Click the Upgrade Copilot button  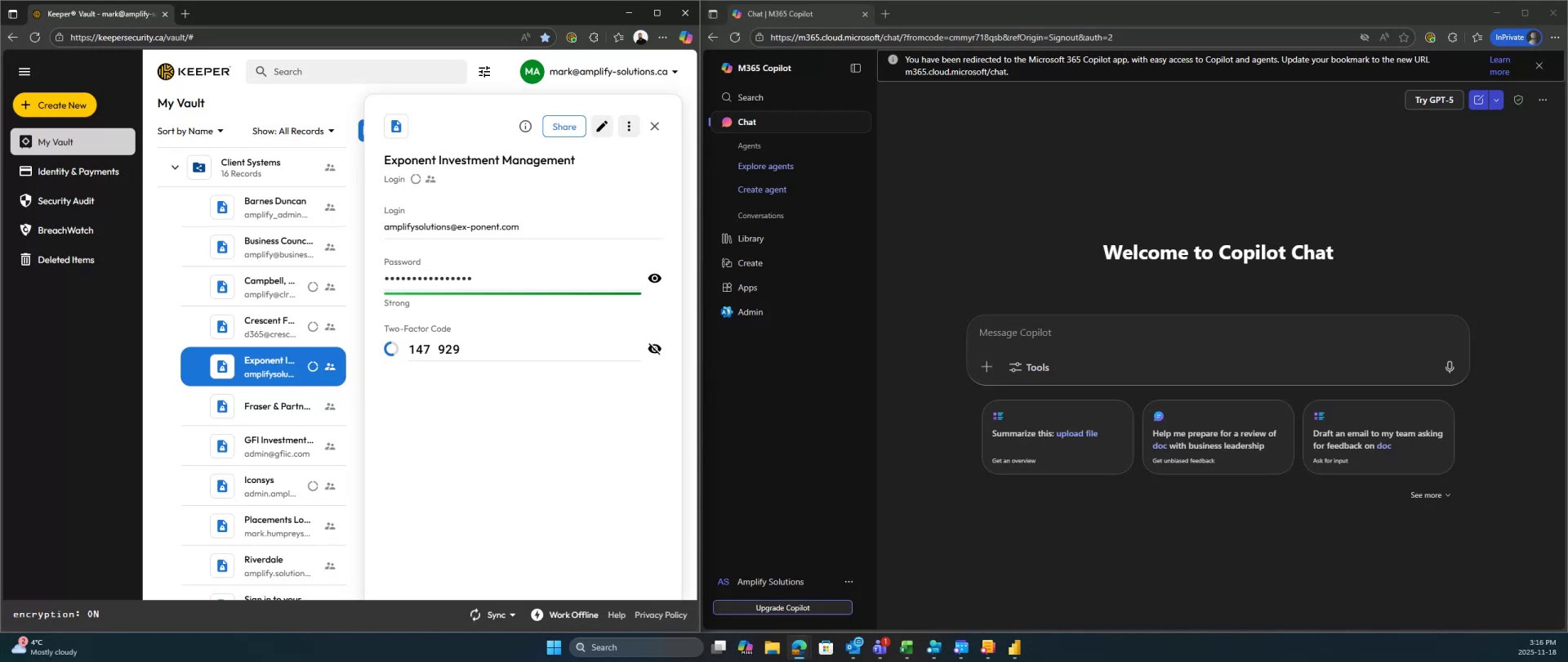(x=782, y=608)
